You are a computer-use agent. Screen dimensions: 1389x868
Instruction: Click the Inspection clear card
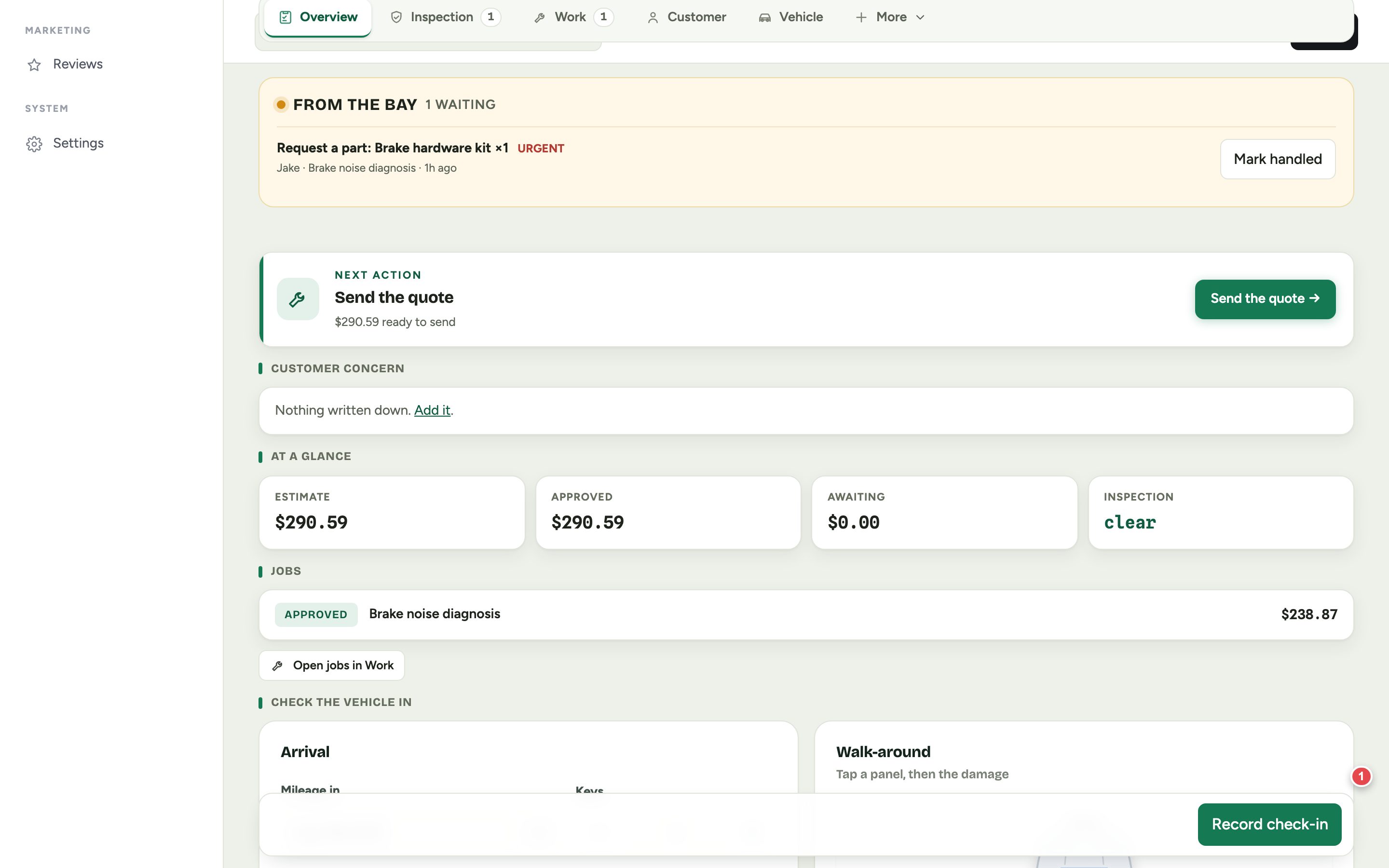click(1221, 512)
